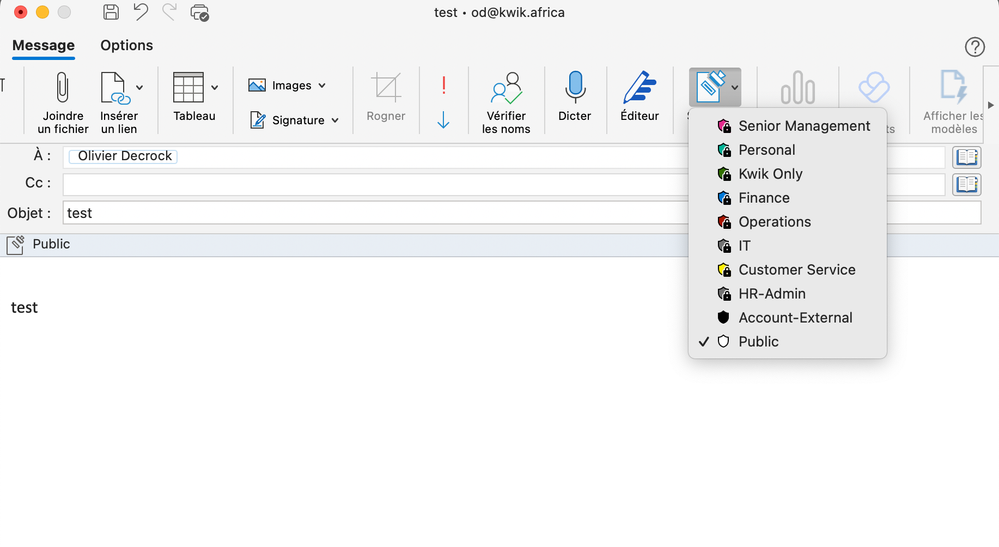Choose Account-External label
999x547 pixels.
click(x=787, y=318)
